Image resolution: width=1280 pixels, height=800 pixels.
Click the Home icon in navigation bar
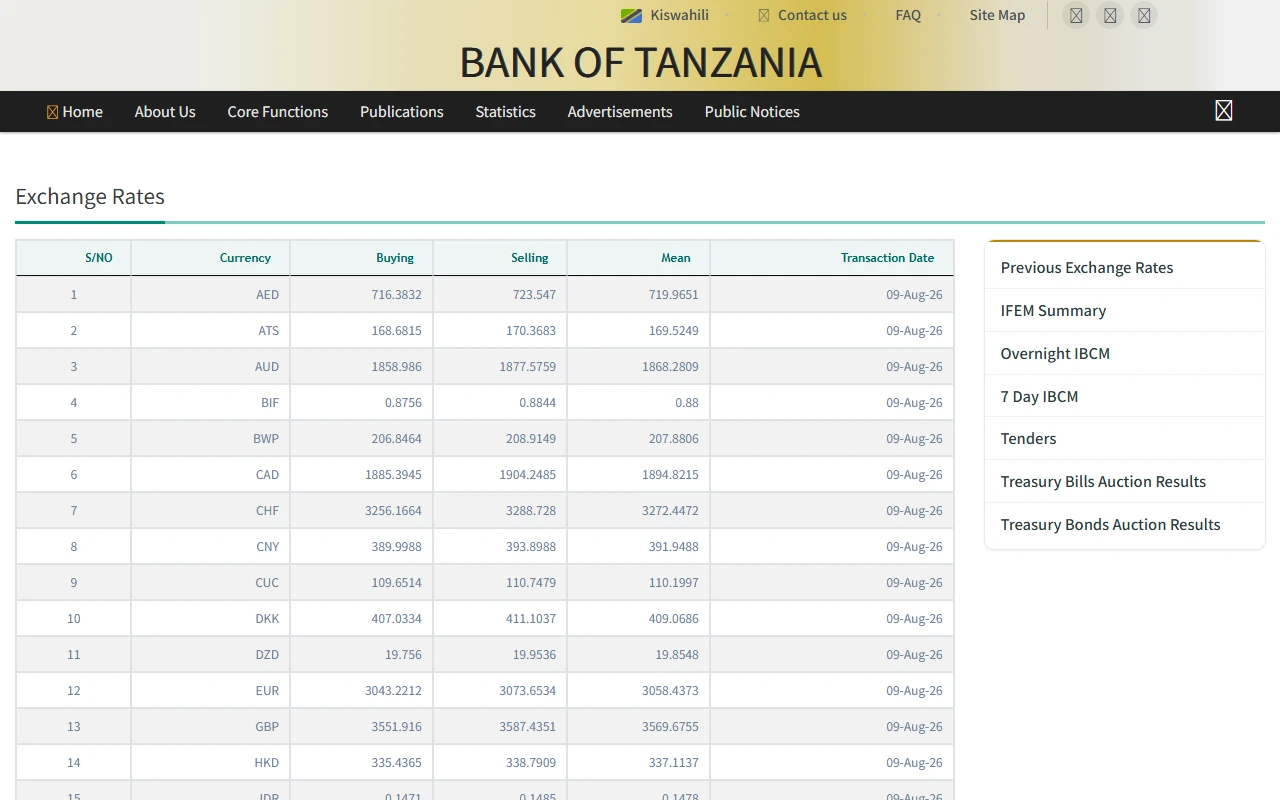(x=52, y=112)
